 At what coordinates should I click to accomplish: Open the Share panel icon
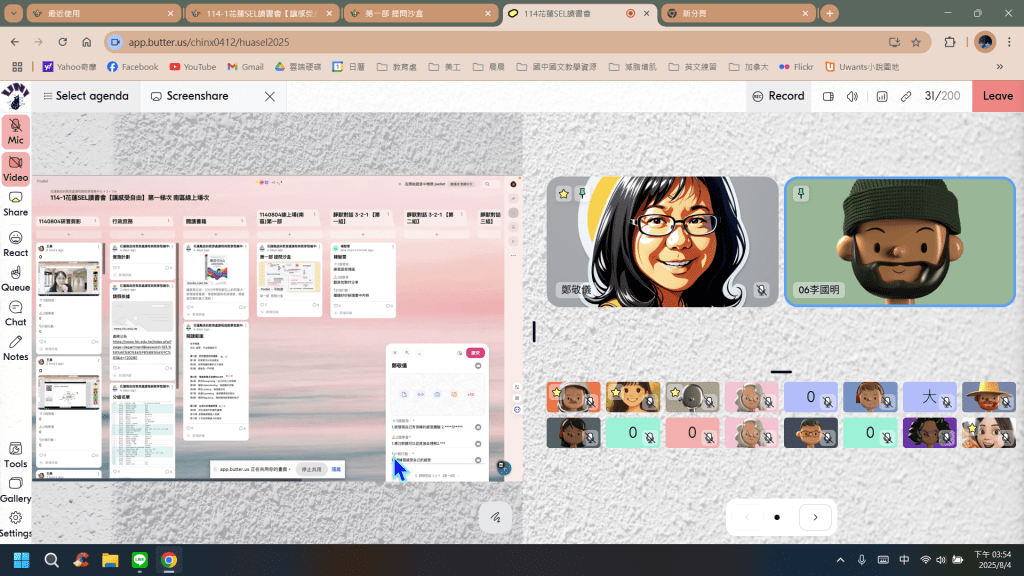click(x=16, y=203)
